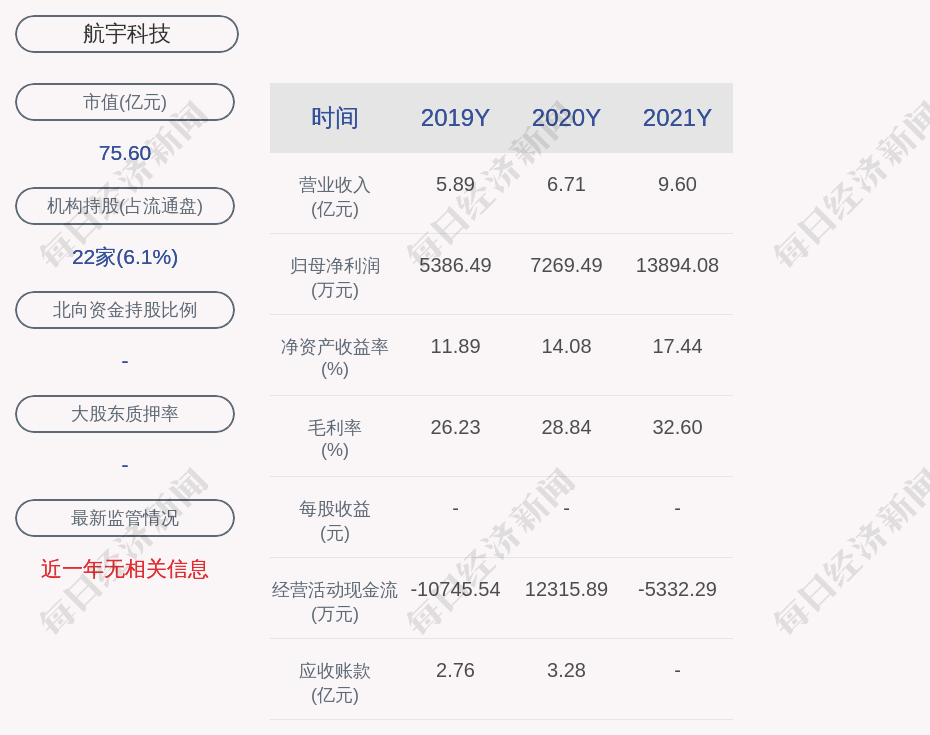Click cash flow value -5332.29

(677, 589)
